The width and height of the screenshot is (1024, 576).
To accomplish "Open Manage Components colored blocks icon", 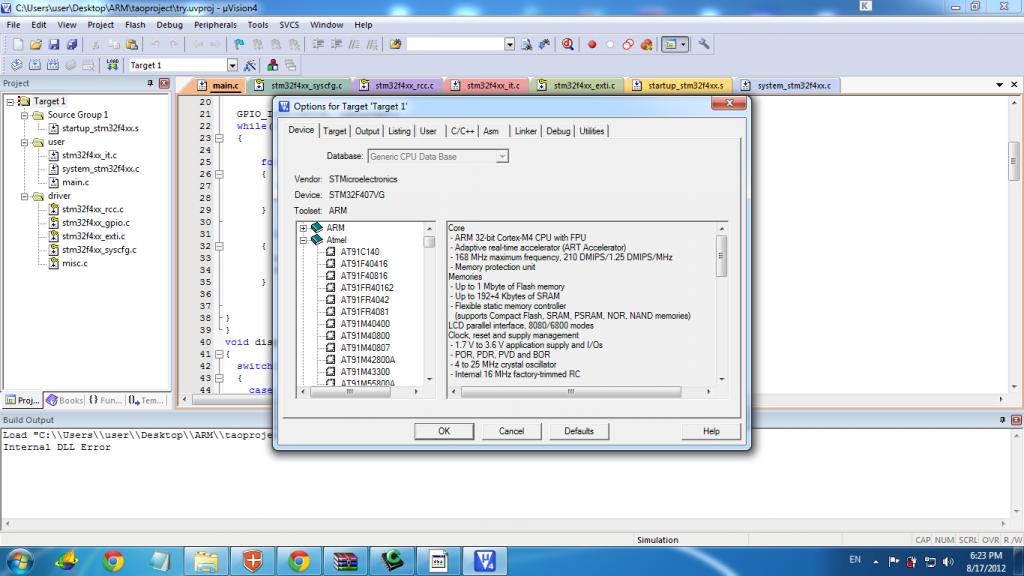I will [272, 65].
